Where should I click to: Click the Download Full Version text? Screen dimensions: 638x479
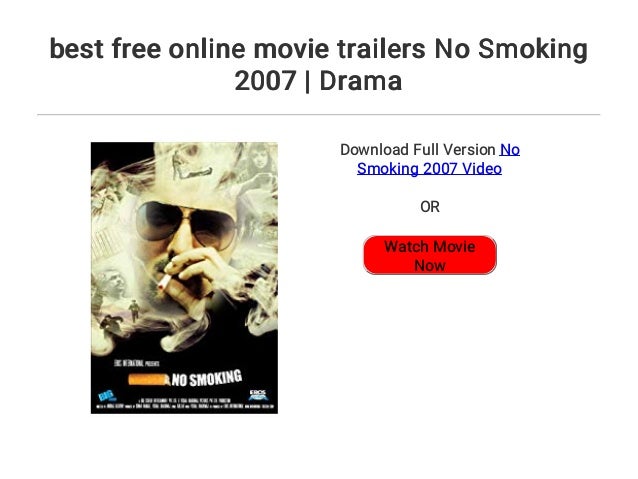tap(417, 150)
